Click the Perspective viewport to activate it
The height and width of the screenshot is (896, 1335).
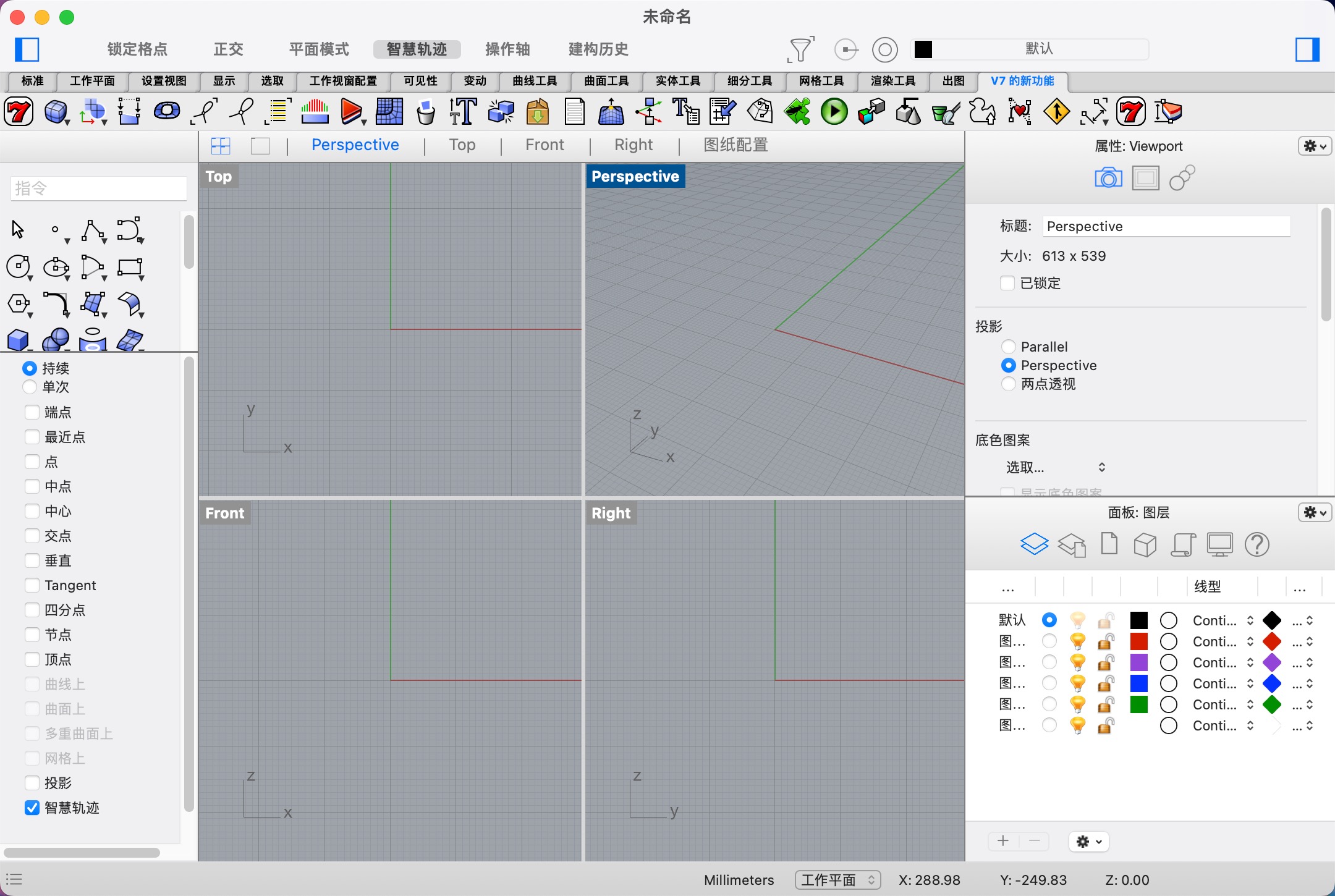point(775,330)
